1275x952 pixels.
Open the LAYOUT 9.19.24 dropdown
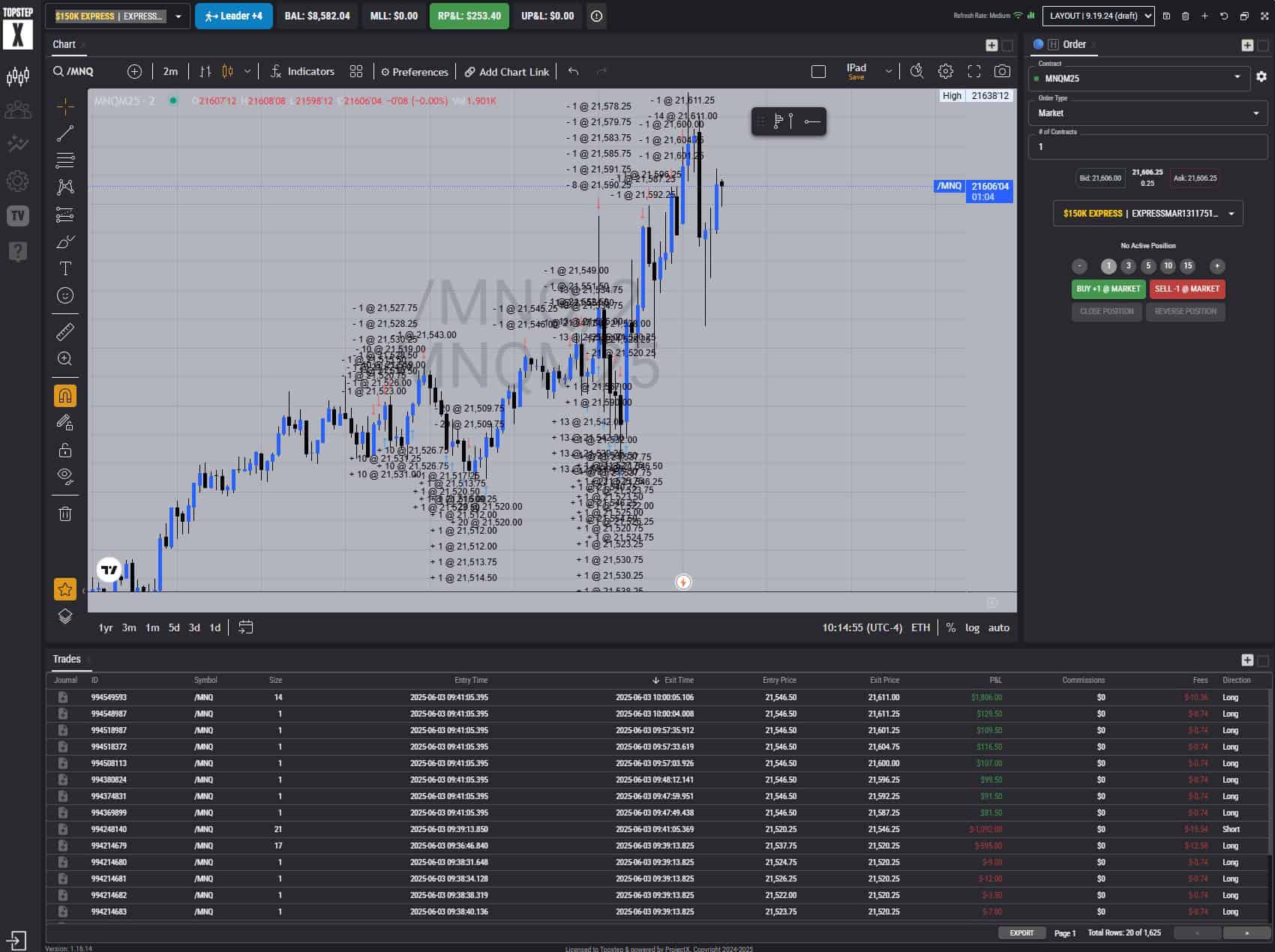click(x=1098, y=16)
